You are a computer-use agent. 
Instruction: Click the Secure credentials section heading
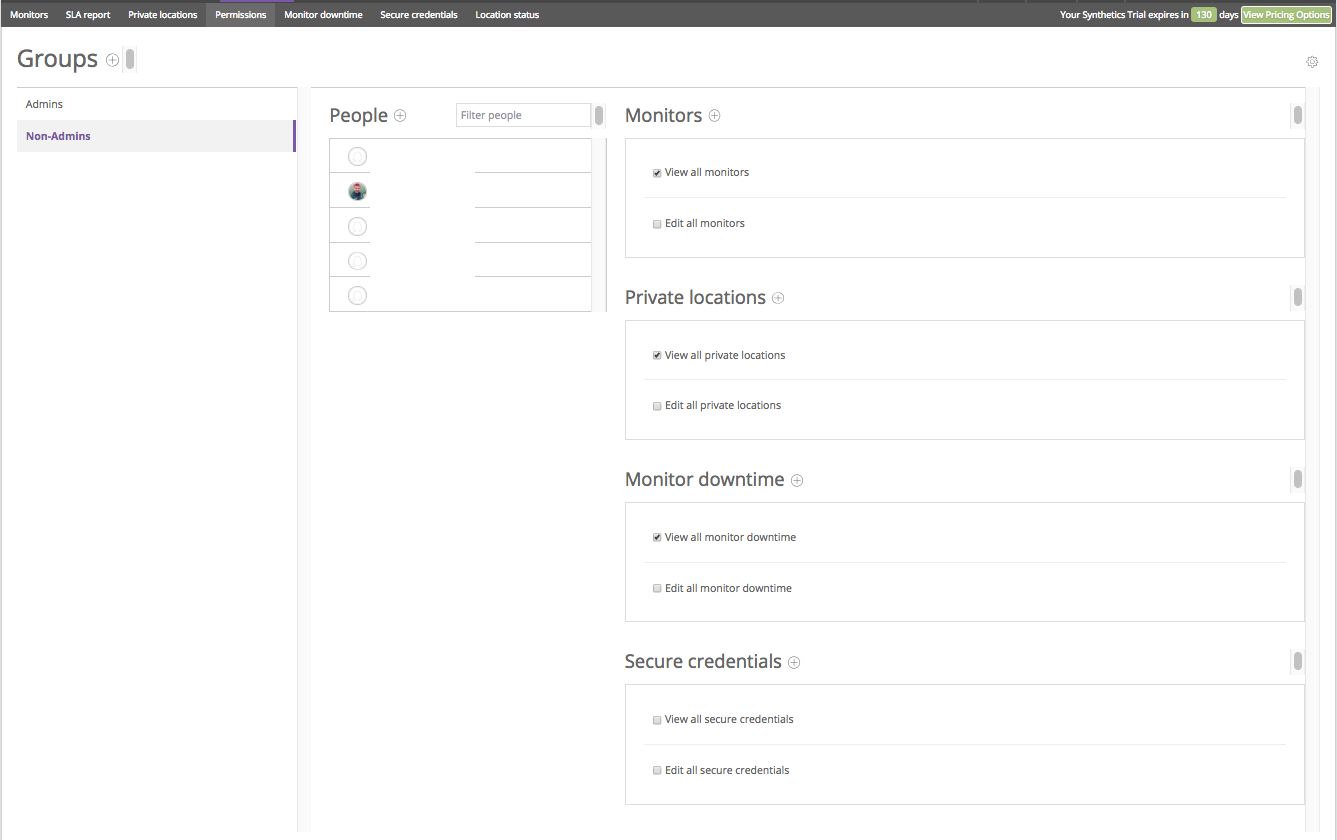tap(703, 662)
